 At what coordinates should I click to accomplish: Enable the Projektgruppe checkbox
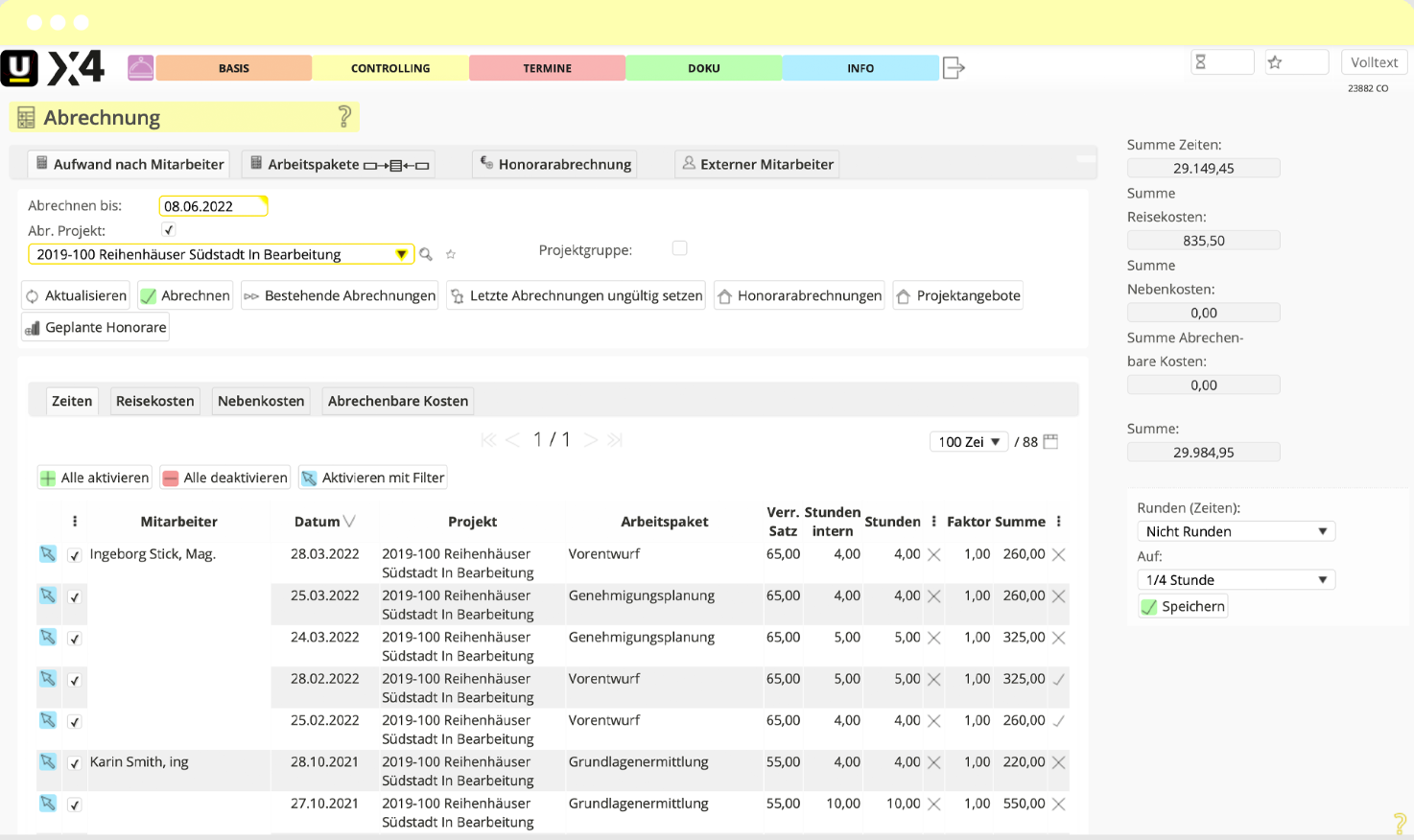[x=680, y=248]
